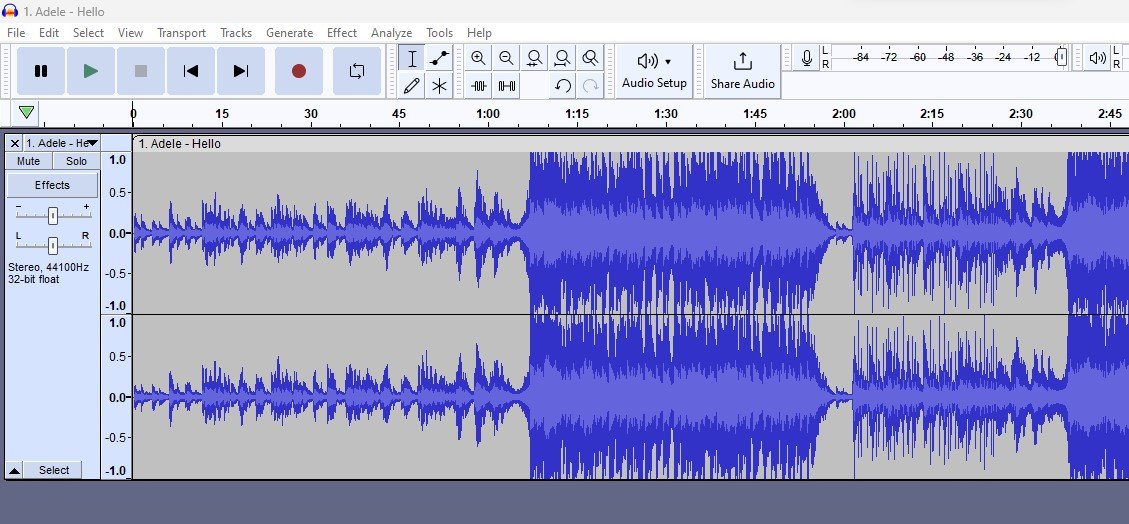Click the green playhead marker in timeline
The height and width of the screenshot is (524, 1129).
[27, 113]
